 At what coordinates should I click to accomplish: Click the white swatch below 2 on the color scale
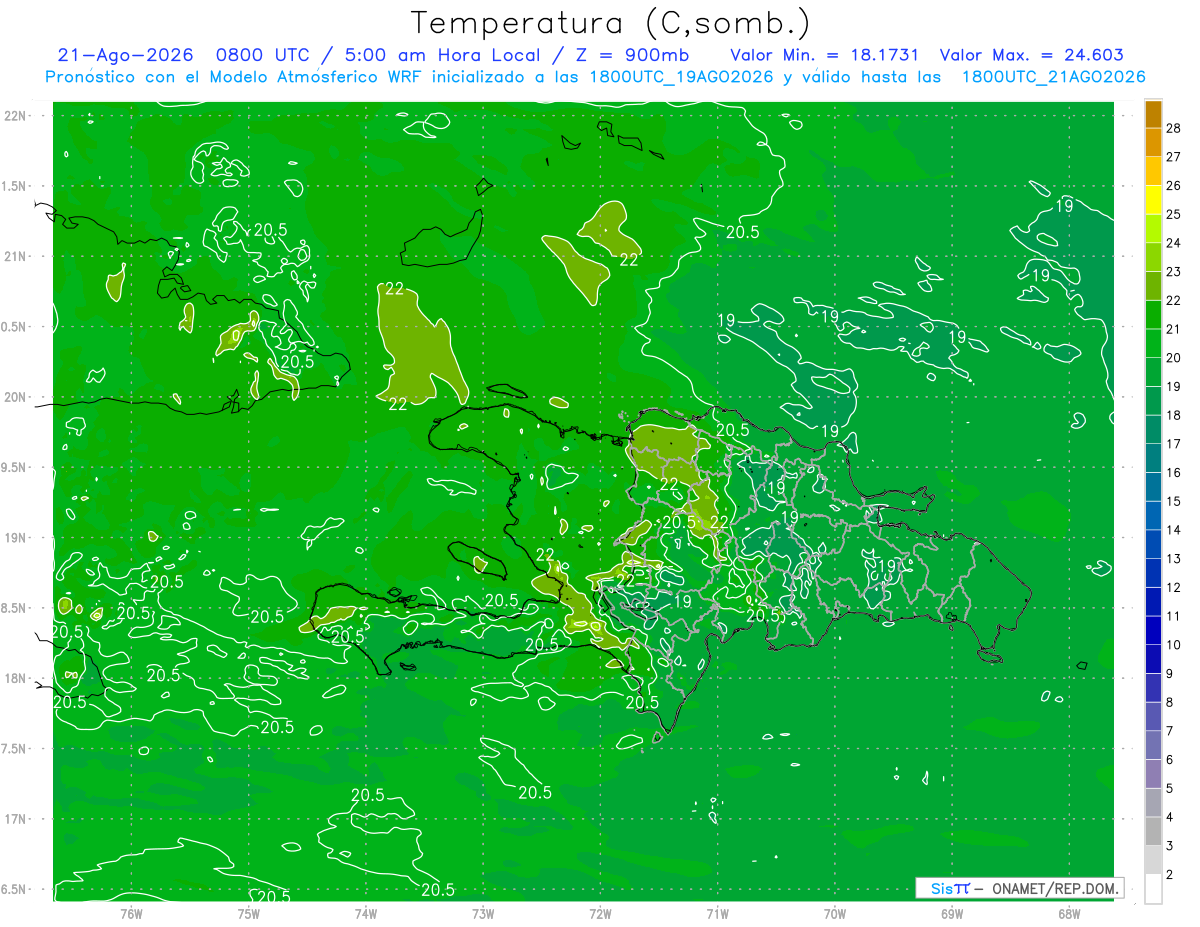[x=1153, y=889]
